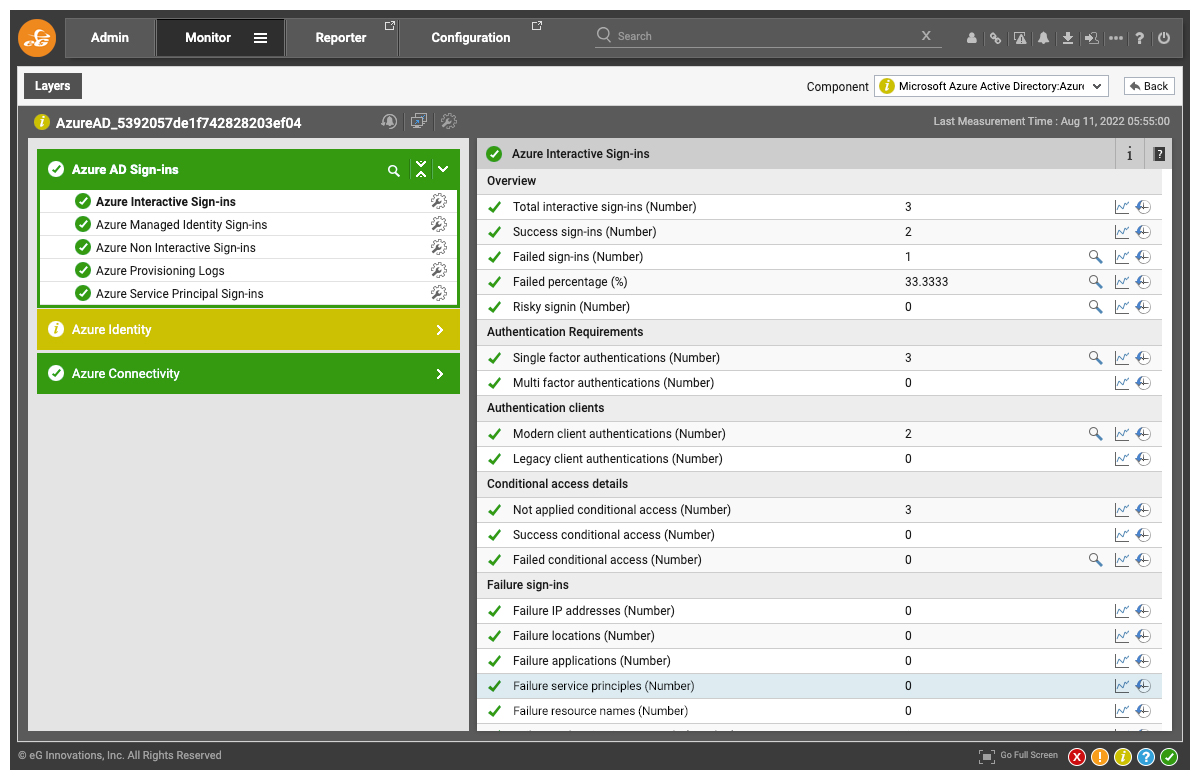Clear the search box with X
1200x780 pixels.
926,36
